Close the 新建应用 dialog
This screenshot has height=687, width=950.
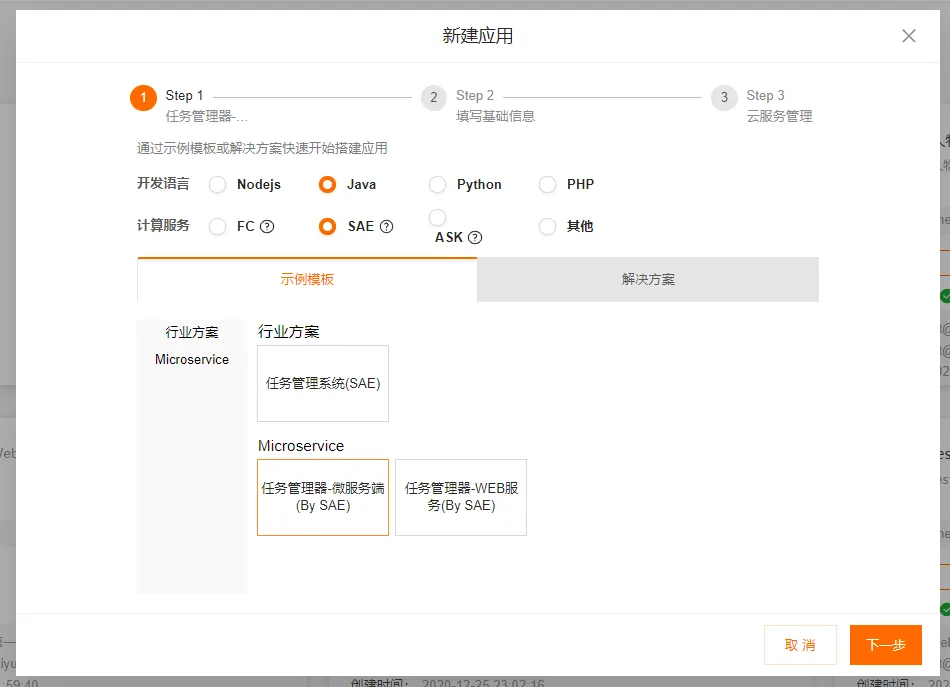point(908,36)
